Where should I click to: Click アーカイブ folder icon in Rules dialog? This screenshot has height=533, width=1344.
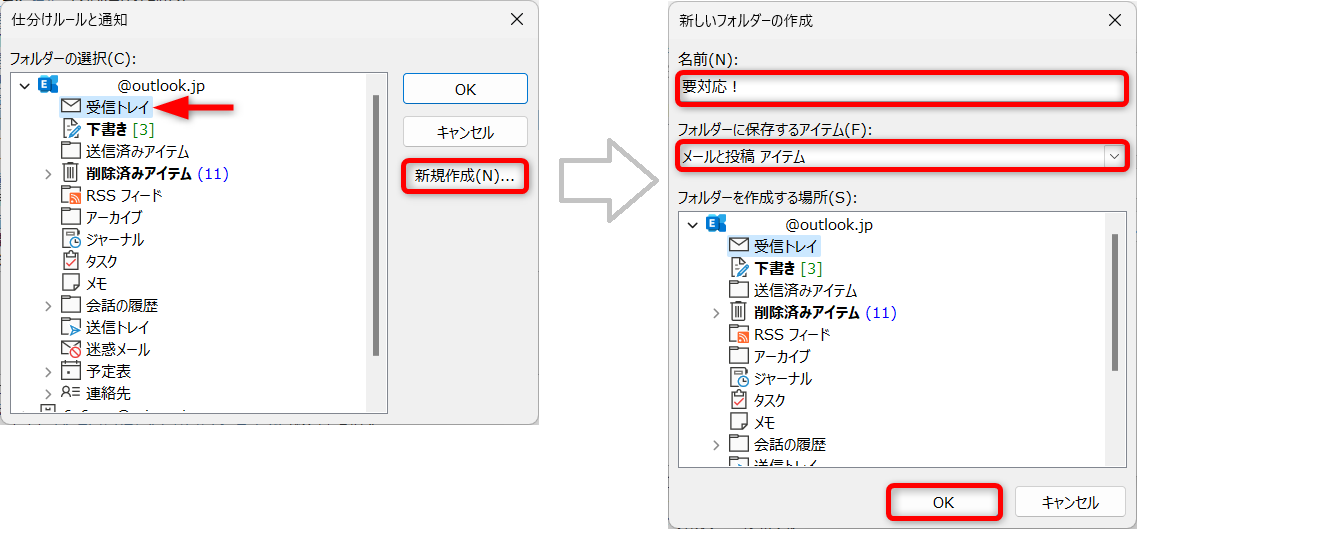point(70,217)
